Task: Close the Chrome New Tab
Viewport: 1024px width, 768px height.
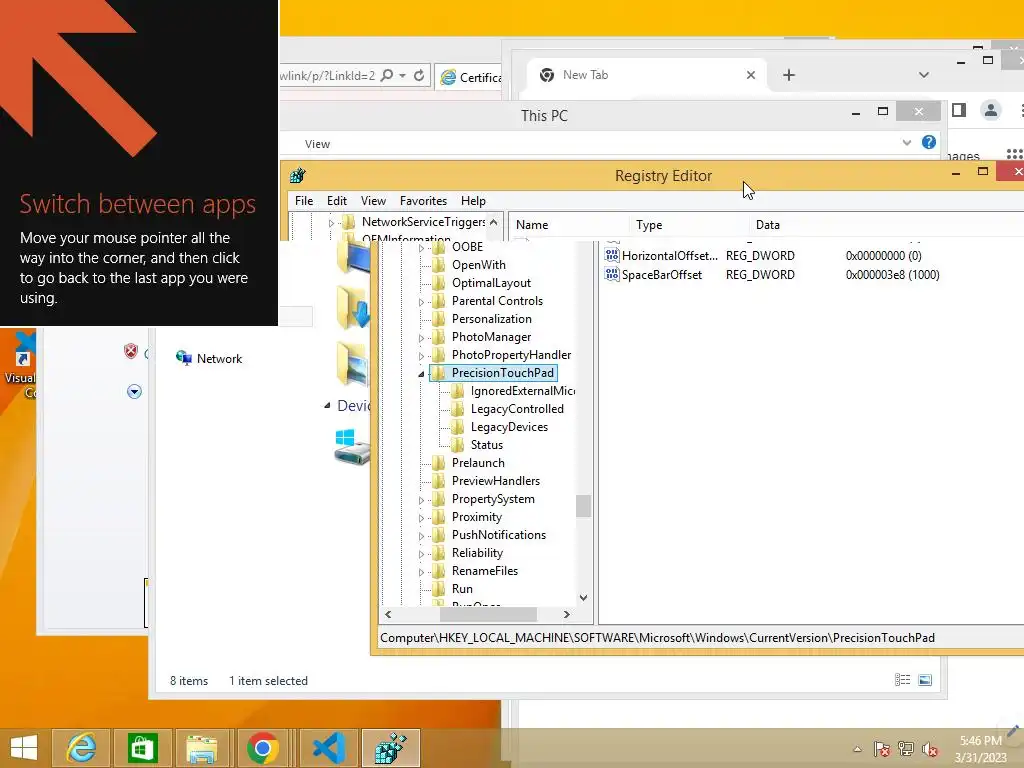Action: [x=751, y=75]
